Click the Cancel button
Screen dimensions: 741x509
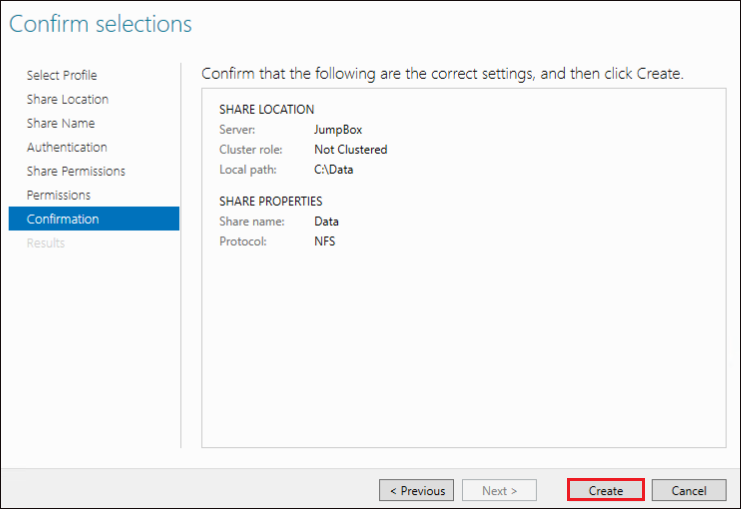click(x=689, y=490)
